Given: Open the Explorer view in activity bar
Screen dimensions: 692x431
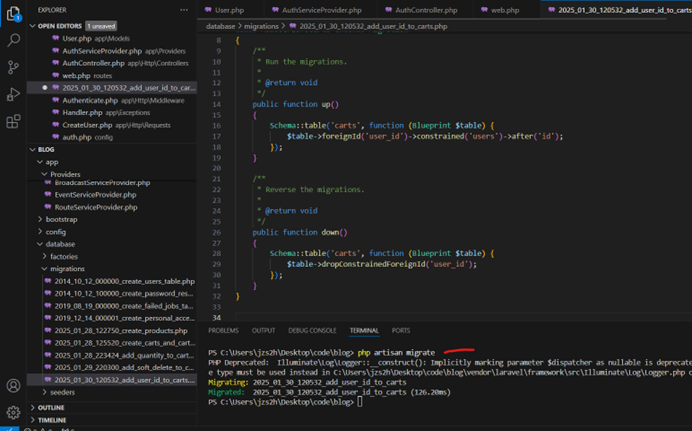Looking at the screenshot, I should tap(13, 14).
